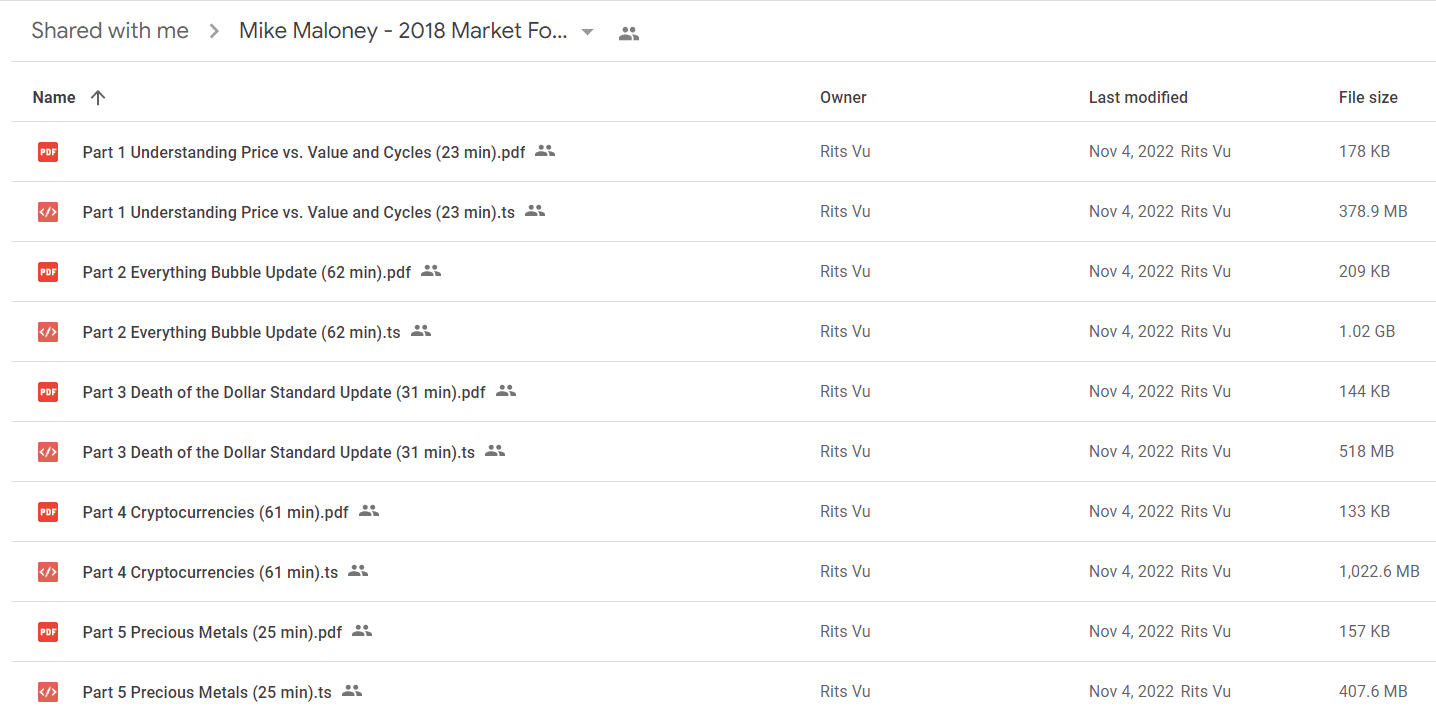The image size is (1436, 713).
Task: Open Part 1 Understanding Price vs. Value .pdf
Action: (x=304, y=152)
